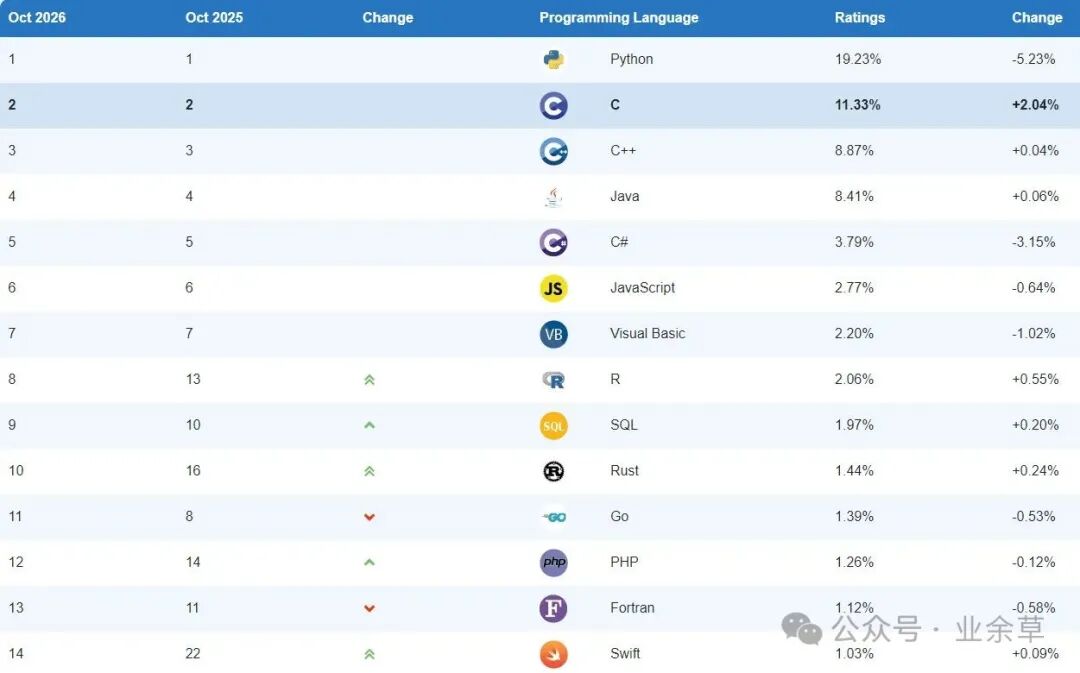
Task: Click the C# logo icon
Action: tap(553, 242)
